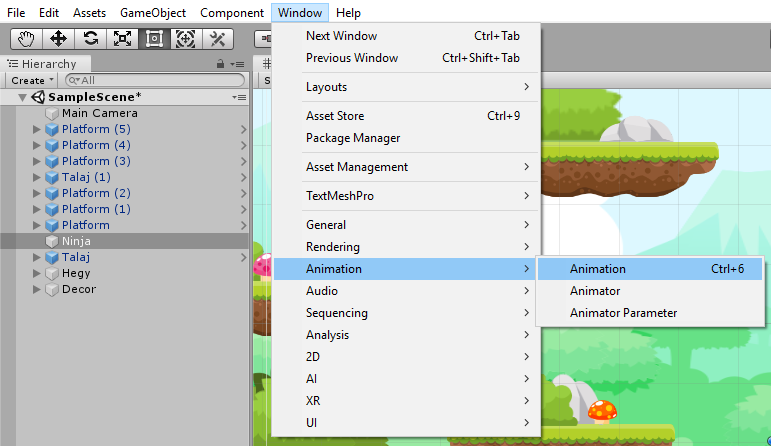Toggle the Hierarchy panel lock icon
This screenshot has height=446, width=771.
[x=220, y=64]
